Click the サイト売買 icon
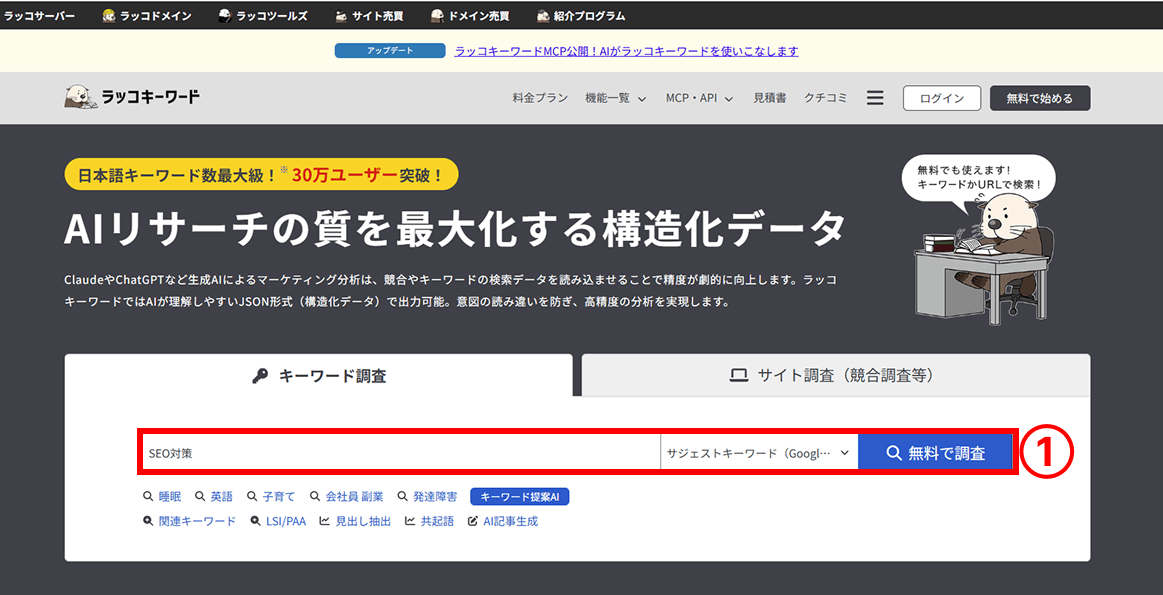The image size is (1163, 595). [x=341, y=16]
